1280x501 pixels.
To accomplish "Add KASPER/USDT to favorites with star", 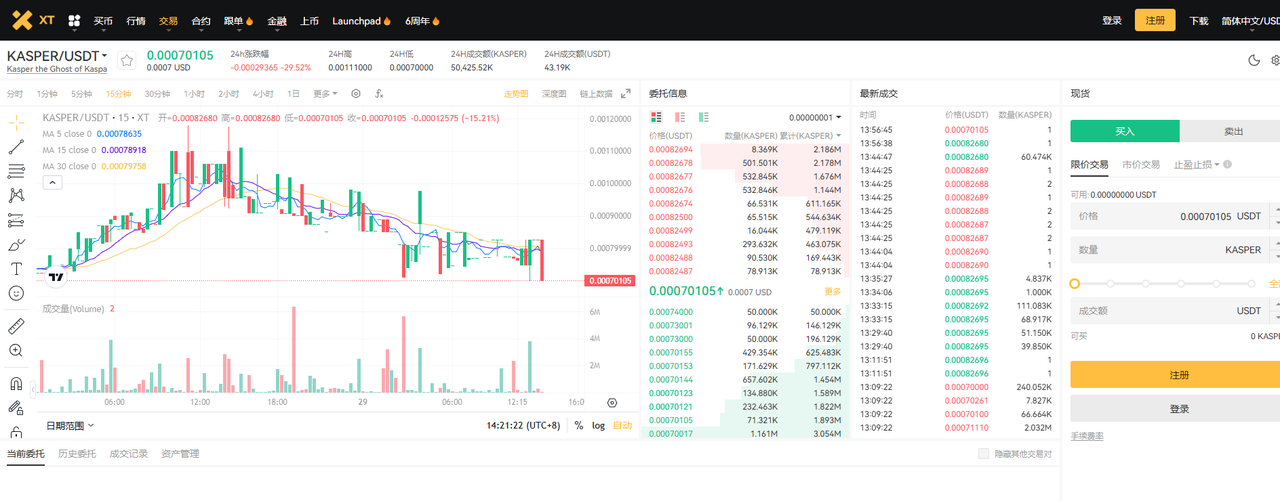I will pyautogui.click(x=127, y=61).
